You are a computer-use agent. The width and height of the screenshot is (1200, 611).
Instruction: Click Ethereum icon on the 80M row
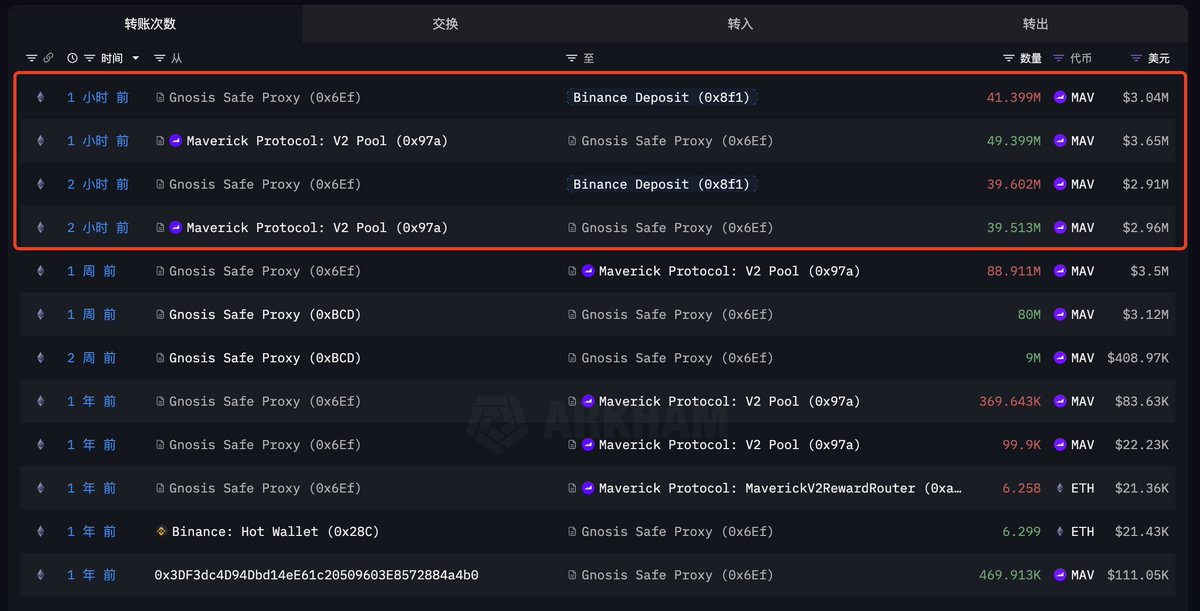click(x=41, y=314)
